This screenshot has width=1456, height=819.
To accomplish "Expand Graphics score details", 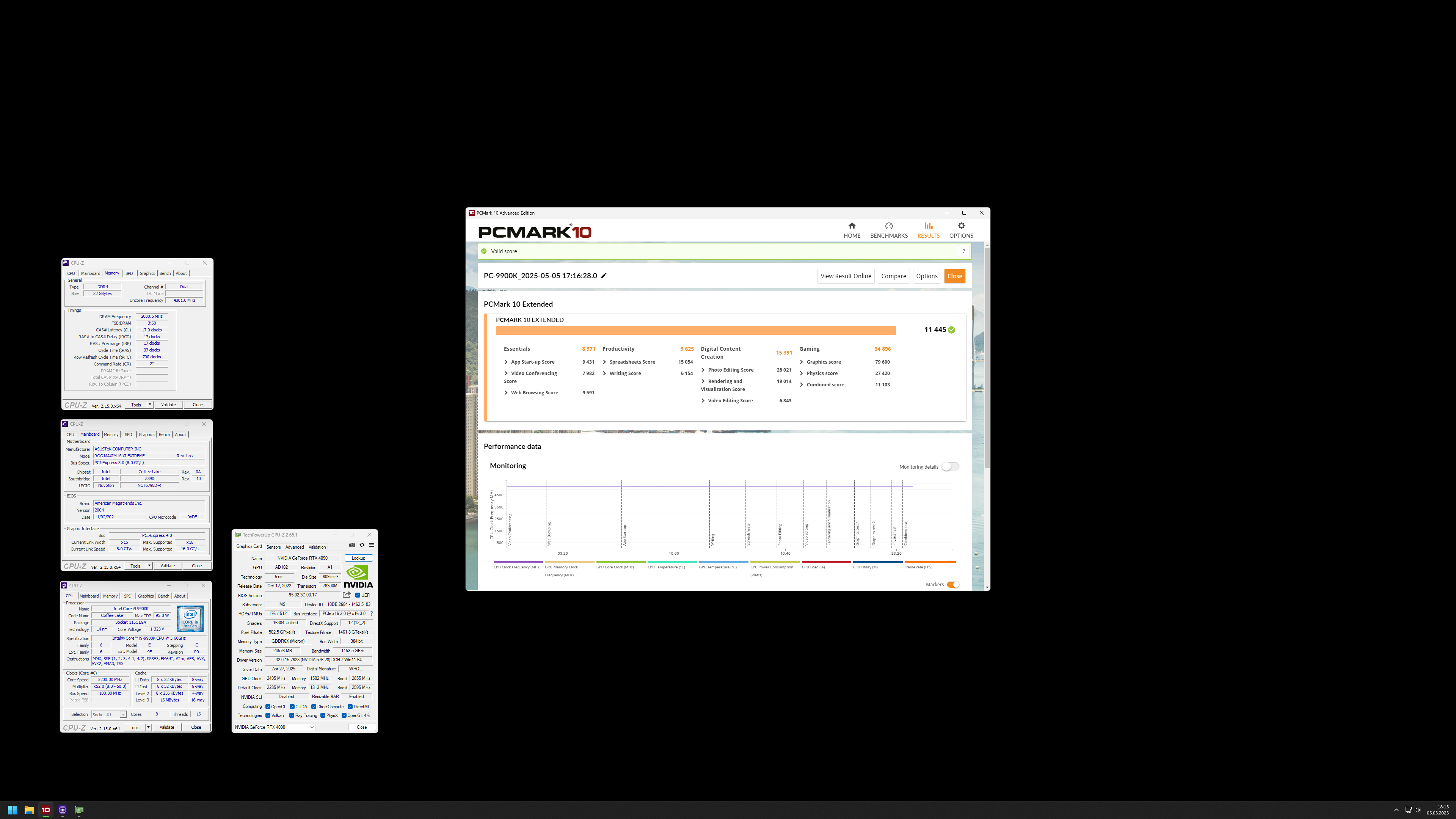I will coord(802,362).
